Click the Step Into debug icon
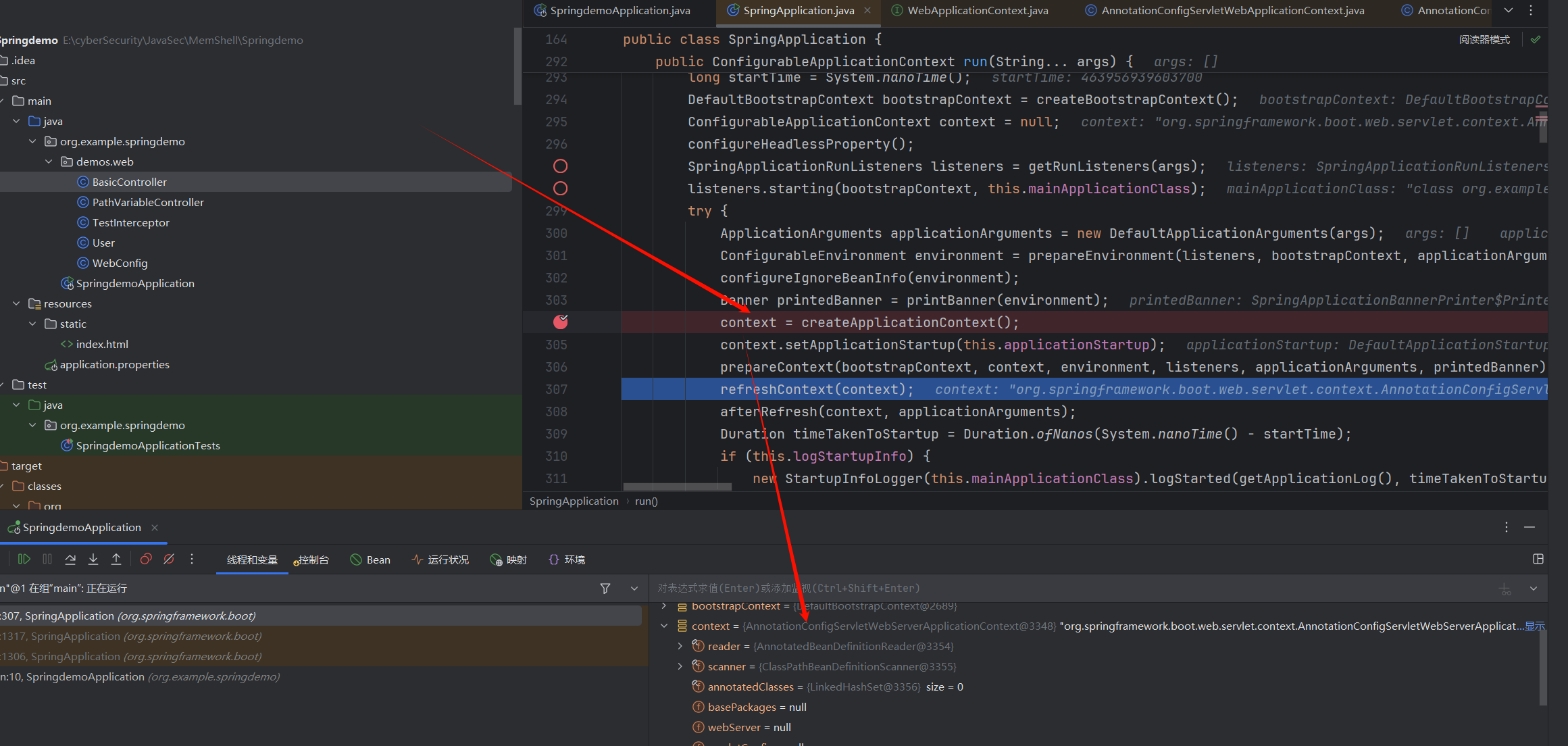The height and width of the screenshot is (746, 1568). tap(93, 559)
